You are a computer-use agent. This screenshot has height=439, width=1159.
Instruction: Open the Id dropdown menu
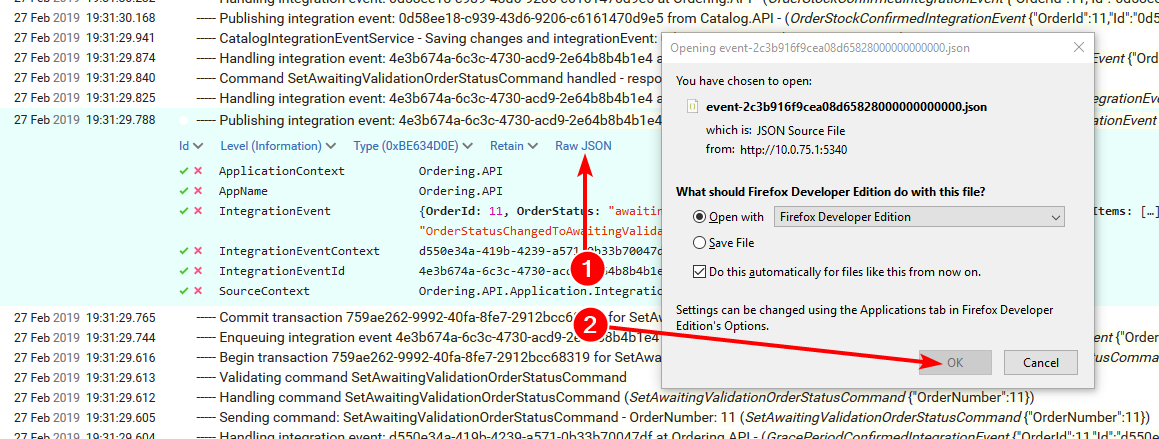pos(191,146)
